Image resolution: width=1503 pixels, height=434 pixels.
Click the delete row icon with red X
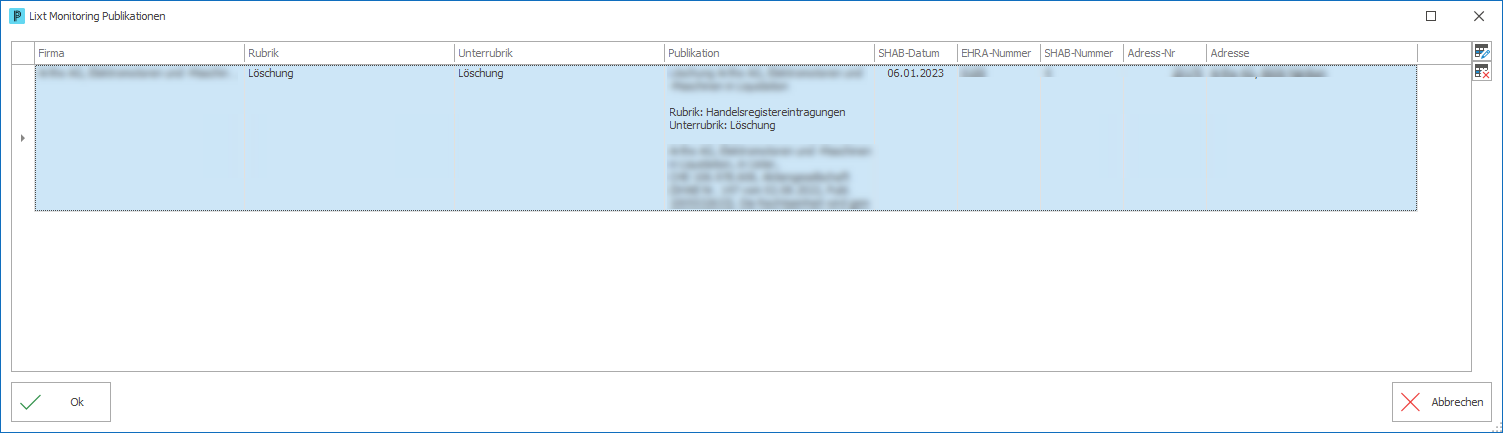click(x=1482, y=71)
